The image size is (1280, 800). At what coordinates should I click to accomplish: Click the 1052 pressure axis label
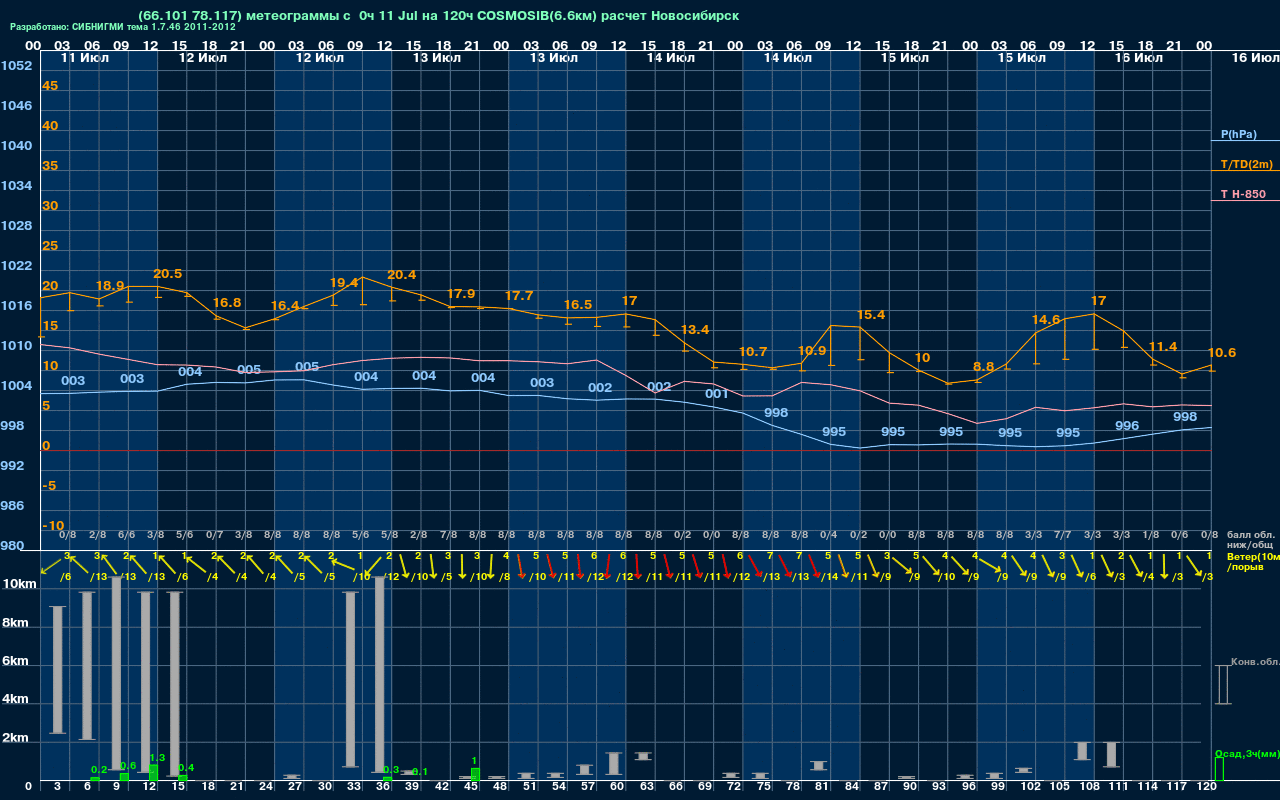16,66
